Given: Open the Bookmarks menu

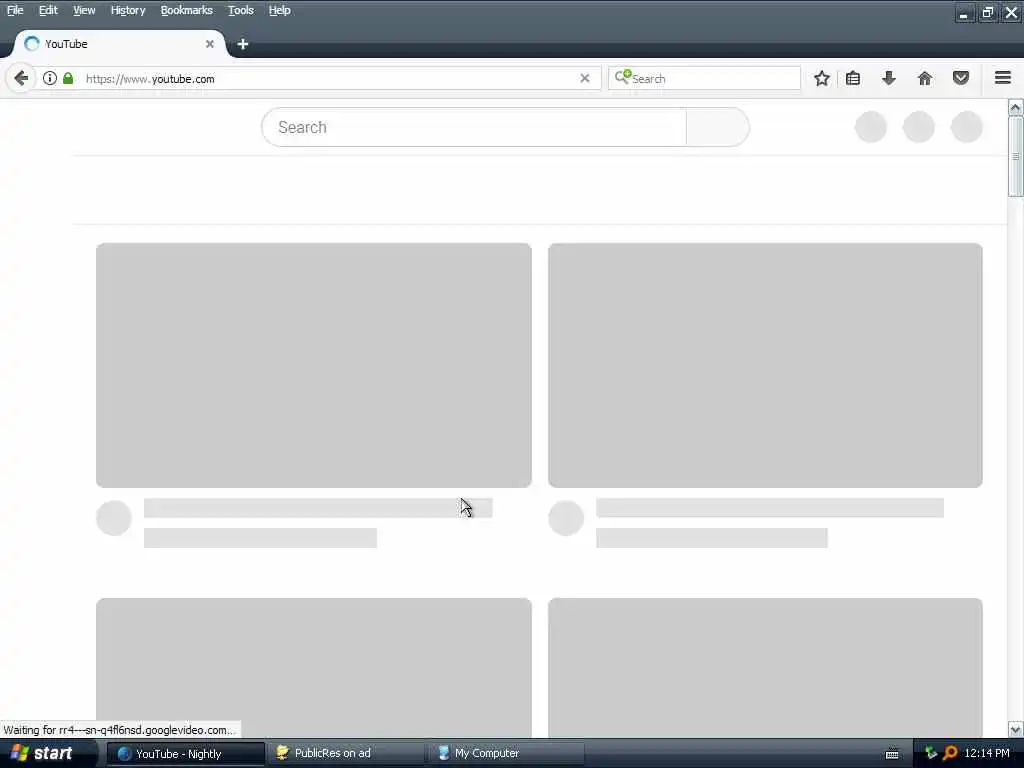Looking at the screenshot, I should [187, 10].
